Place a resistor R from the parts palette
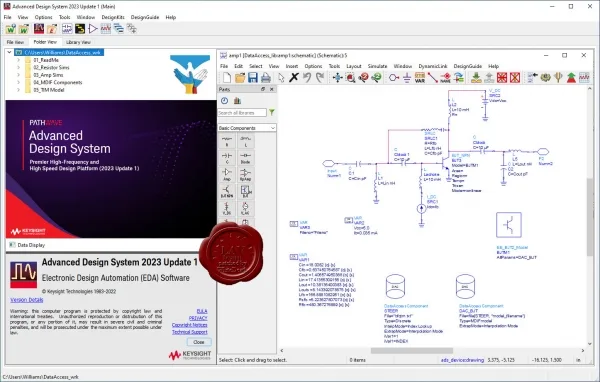Screen dimensions: 600x382 coord(227,141)
